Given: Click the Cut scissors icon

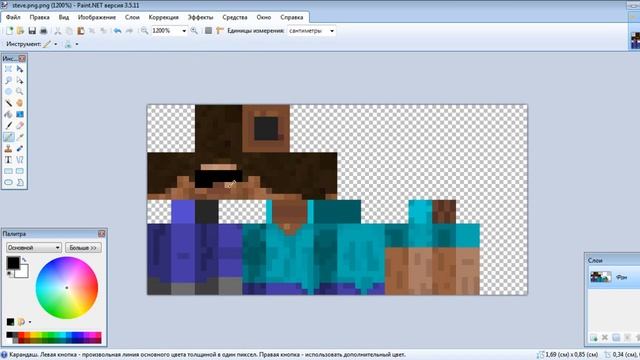Looking at the screenshot, I should pos(58,31).
